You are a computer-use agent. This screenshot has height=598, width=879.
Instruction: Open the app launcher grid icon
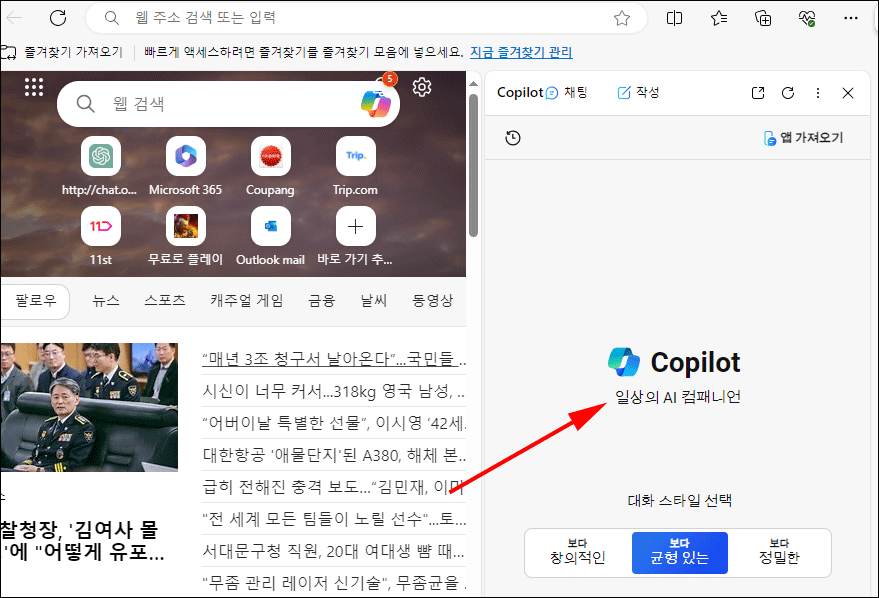(34, 87)
